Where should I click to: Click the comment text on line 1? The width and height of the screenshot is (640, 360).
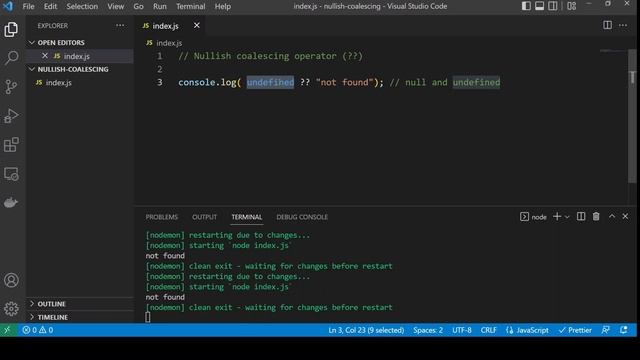tap(270, 56)
